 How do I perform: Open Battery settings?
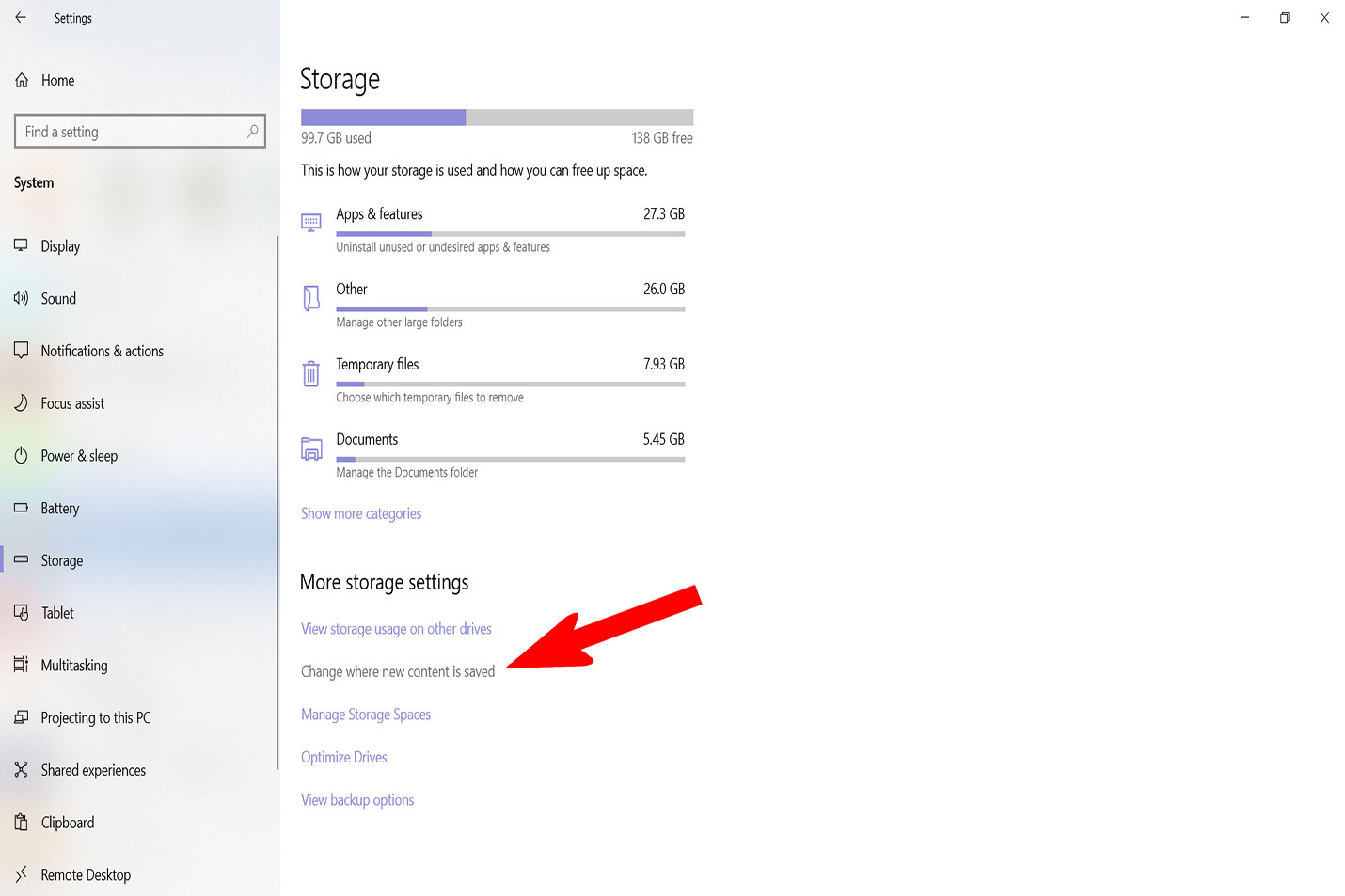pos(60,509)
